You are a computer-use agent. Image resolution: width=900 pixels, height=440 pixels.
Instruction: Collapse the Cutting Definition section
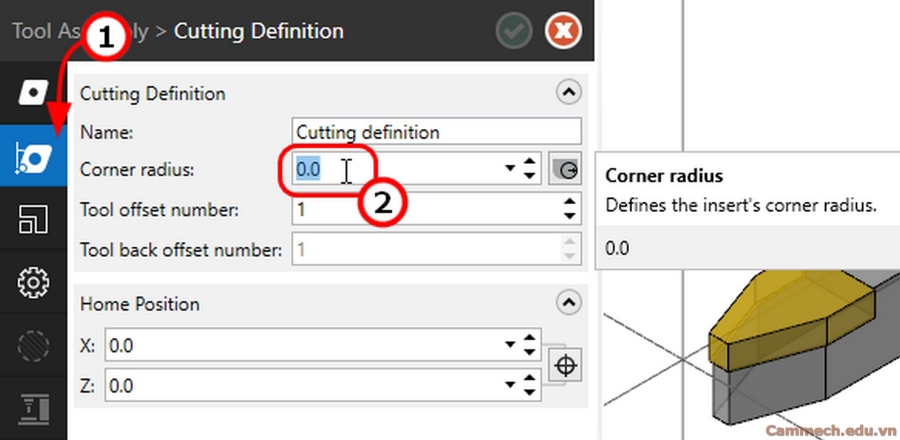(x=569, y=92)
